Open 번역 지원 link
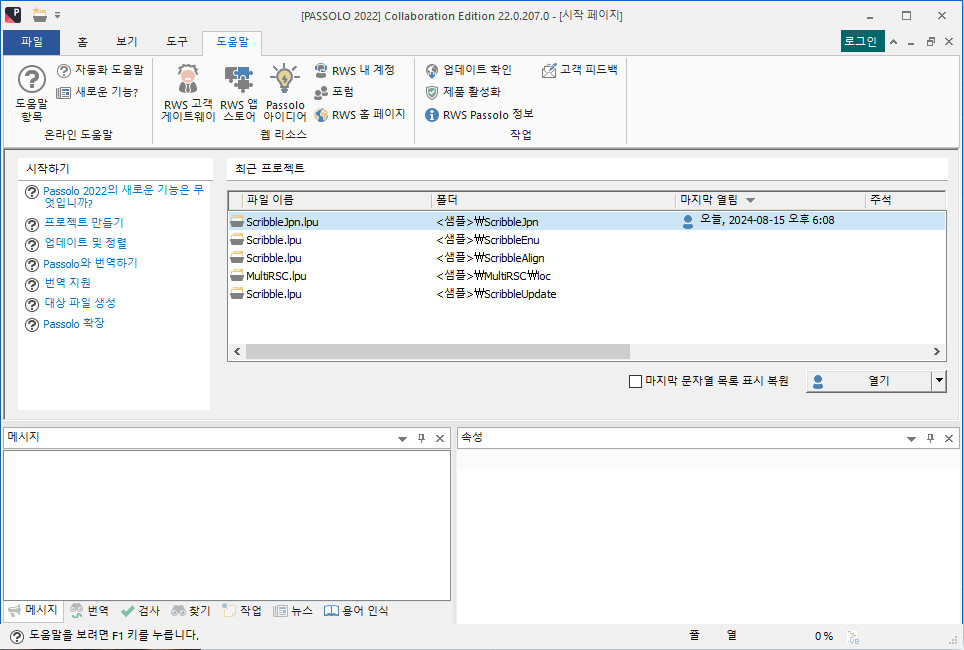964x650 pixels. coord(68,283)
